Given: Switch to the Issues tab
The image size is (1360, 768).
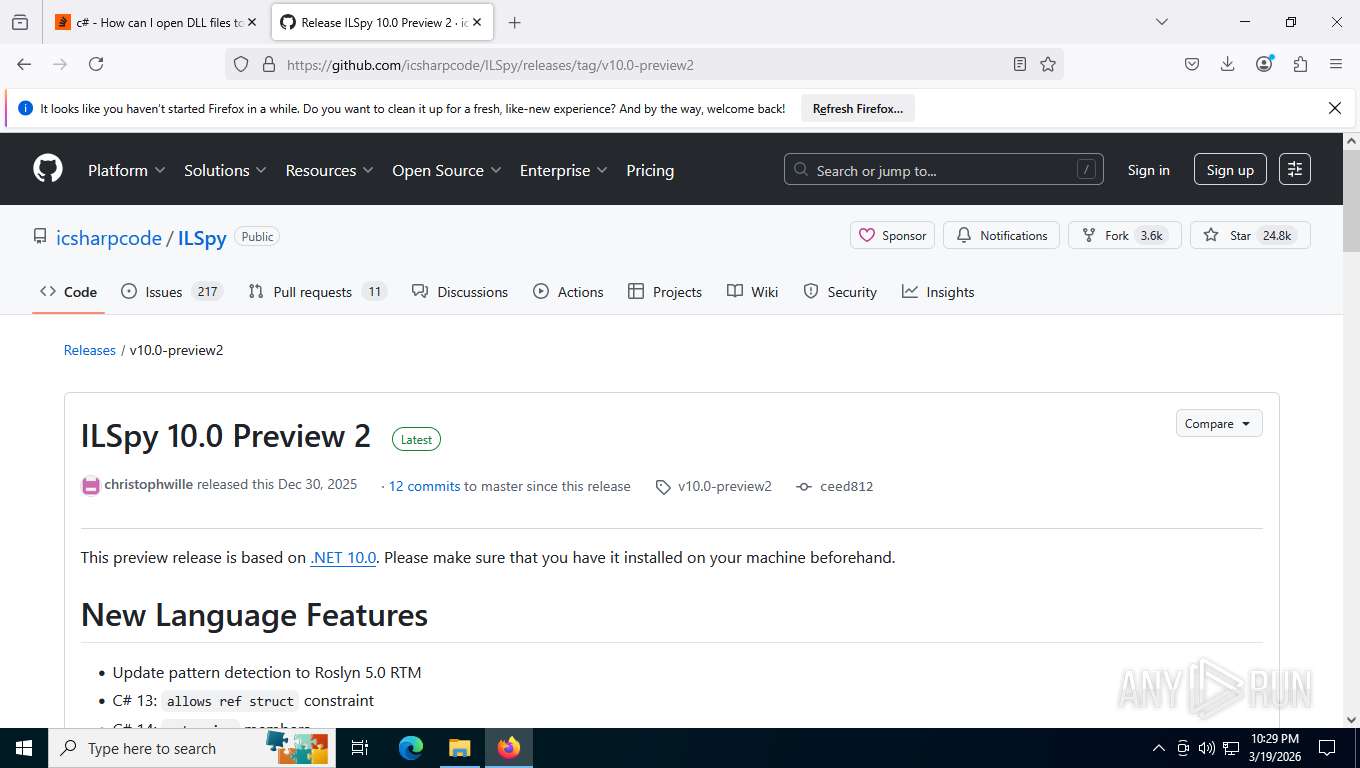Looking at the screenshot, I should click(171, 292).
